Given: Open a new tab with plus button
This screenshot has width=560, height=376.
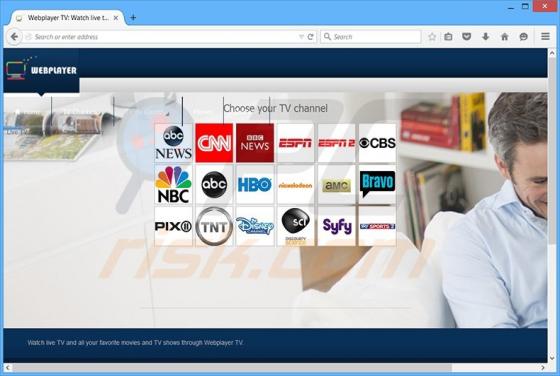Looking at the screenshot, I should click(x=133, y=17).
